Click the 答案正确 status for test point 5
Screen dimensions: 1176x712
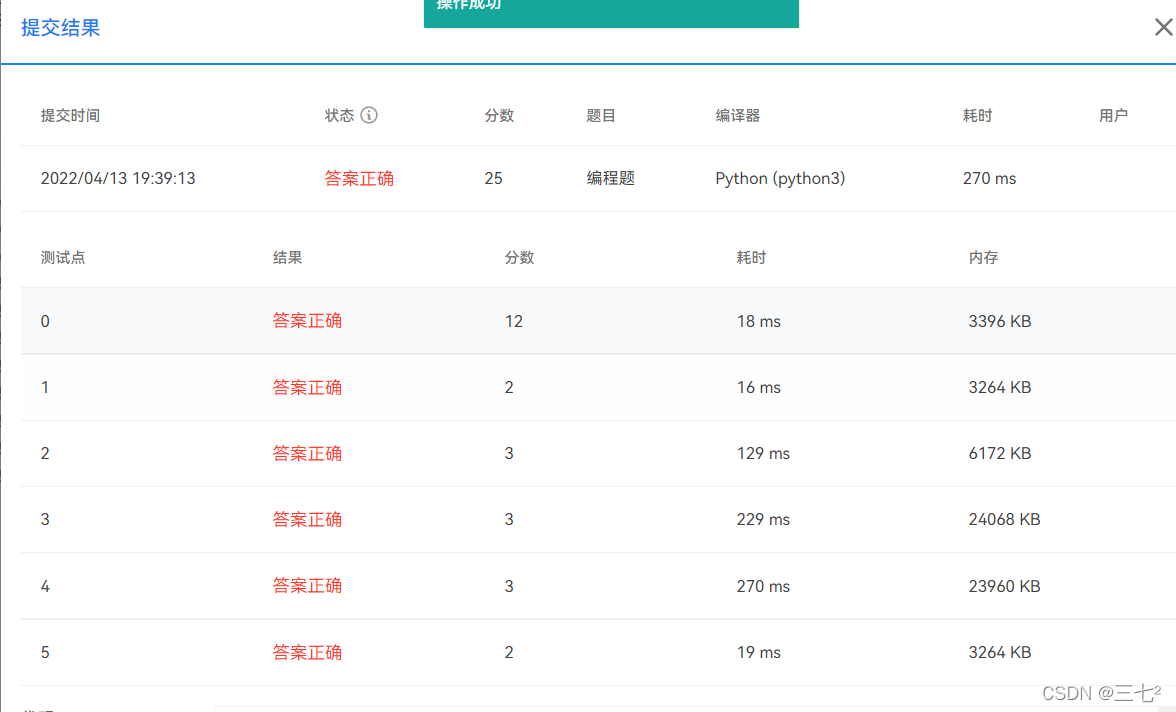(307, 651)
